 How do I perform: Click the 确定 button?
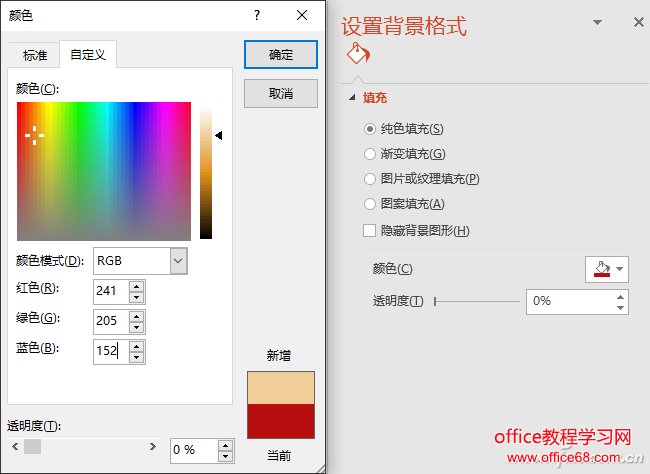click(x=281, y=55)
